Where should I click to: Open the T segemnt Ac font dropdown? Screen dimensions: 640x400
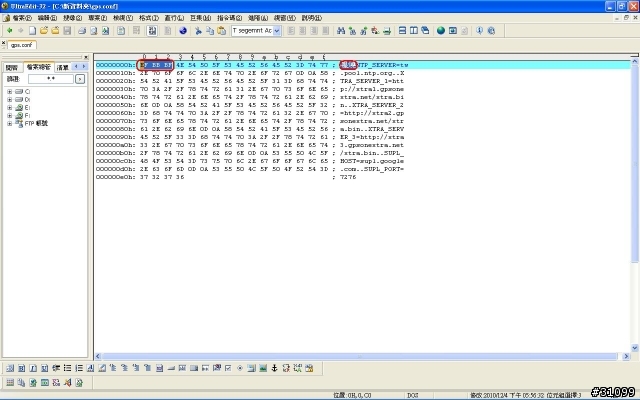[277, 31]
